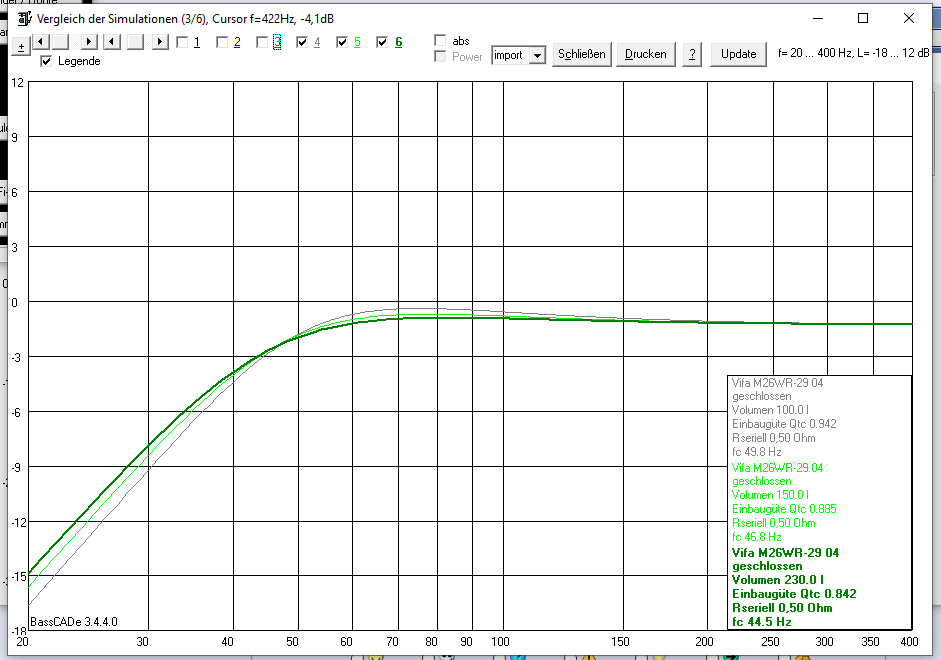
Task: Click left arrow of first scrollbar
Action: tap(41, 42)
